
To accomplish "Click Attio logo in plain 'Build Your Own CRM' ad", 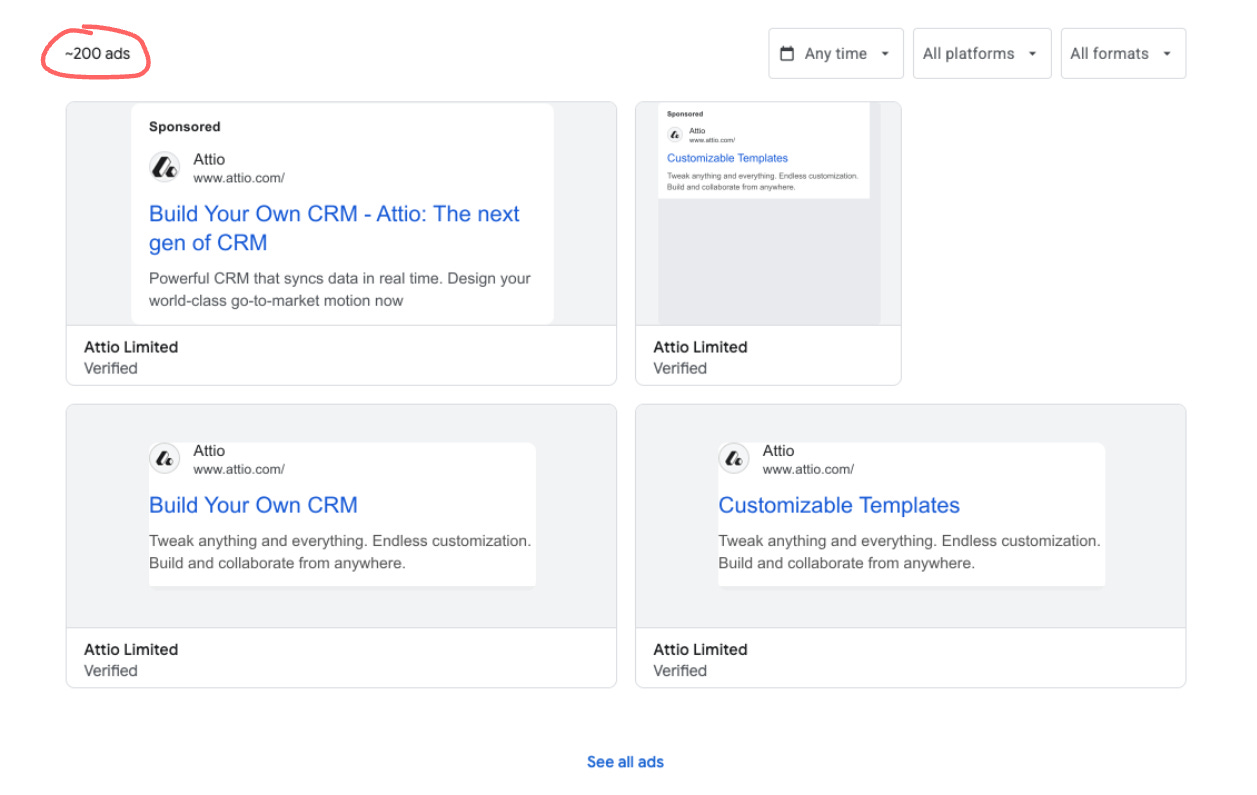I will pyautogui.click(x=165, y=459).
